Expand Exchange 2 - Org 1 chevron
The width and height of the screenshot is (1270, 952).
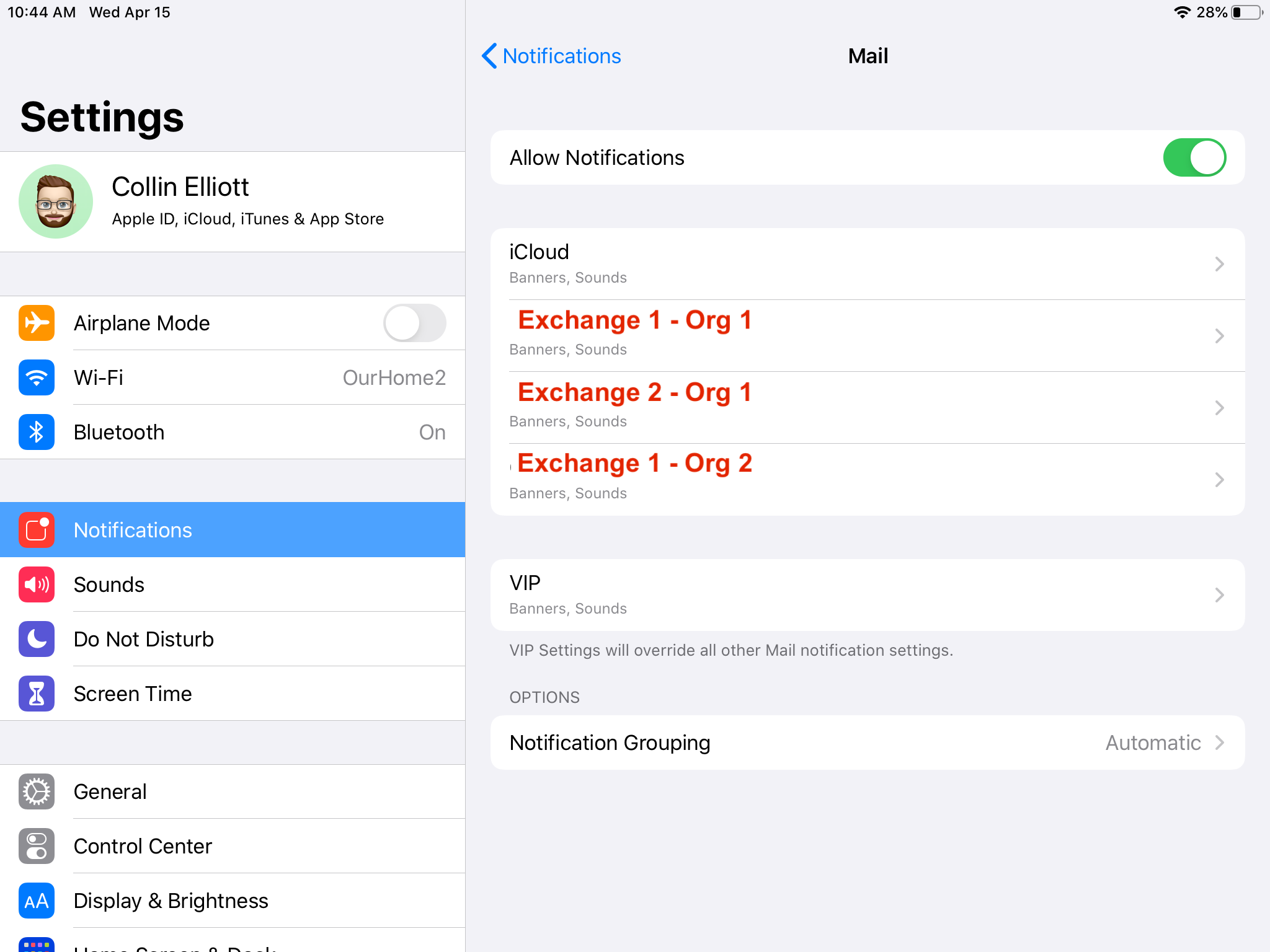pos(1219,408)
